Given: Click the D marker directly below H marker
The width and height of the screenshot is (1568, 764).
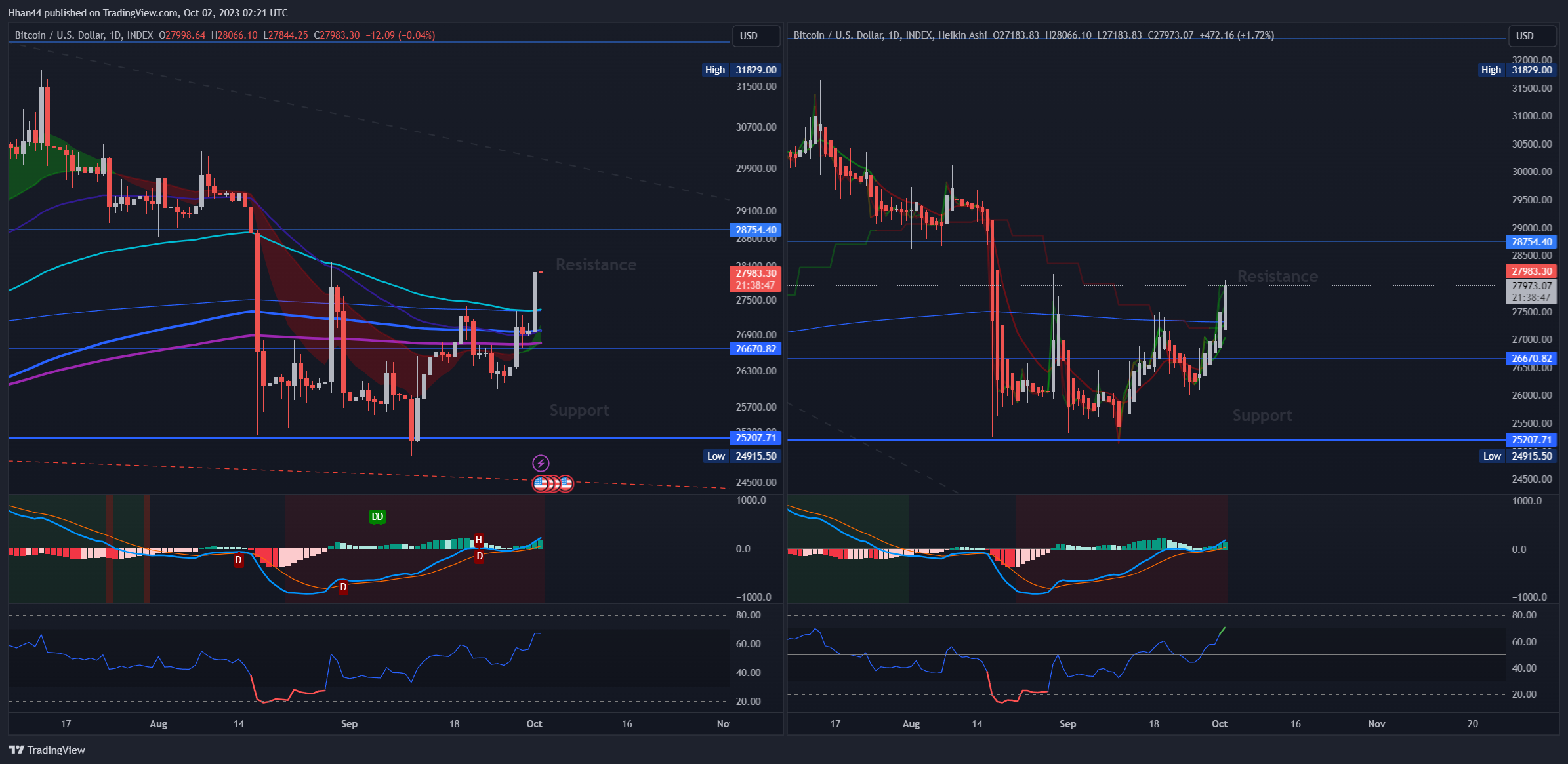Looking at the screenshot, I should [480, 556].
